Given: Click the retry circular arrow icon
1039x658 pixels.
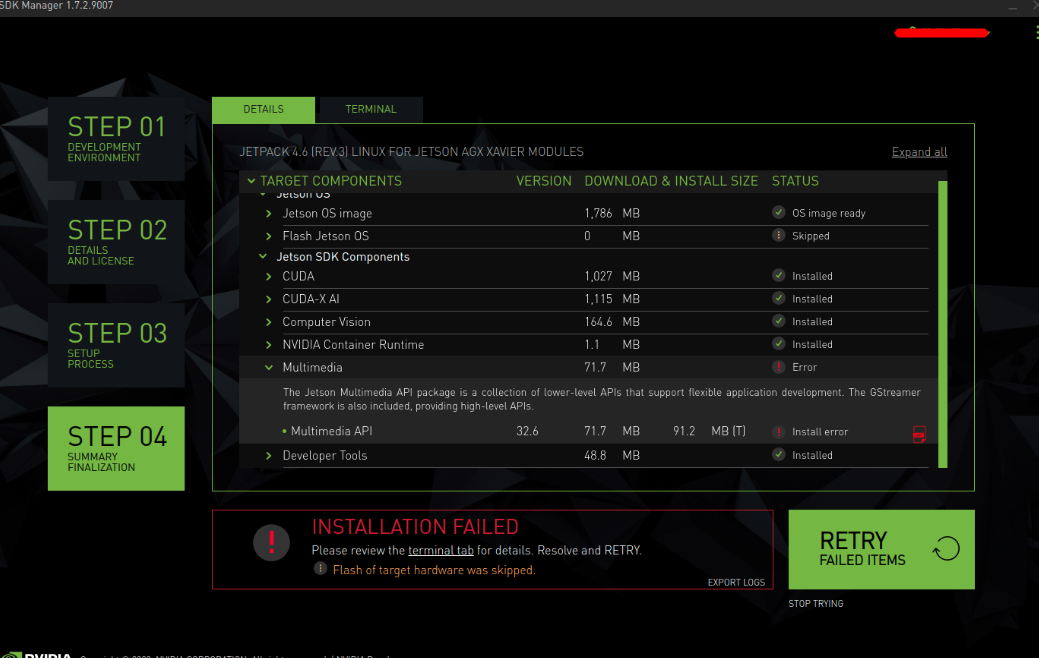Looking at the screenshot, I should [946, 549].
